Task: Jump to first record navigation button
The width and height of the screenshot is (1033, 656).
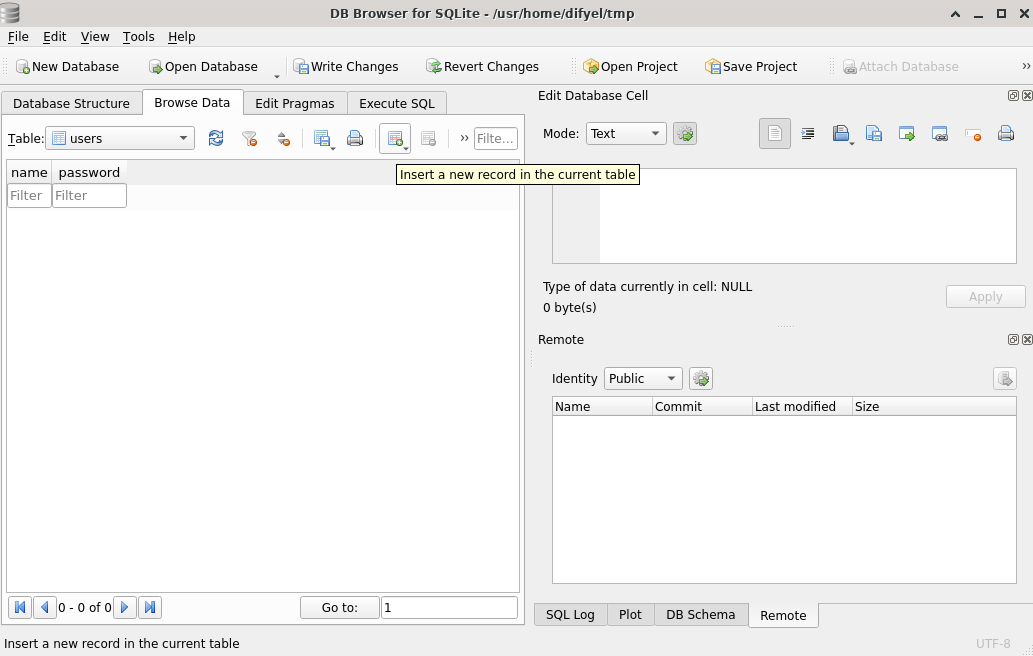Action: [20, 607]
